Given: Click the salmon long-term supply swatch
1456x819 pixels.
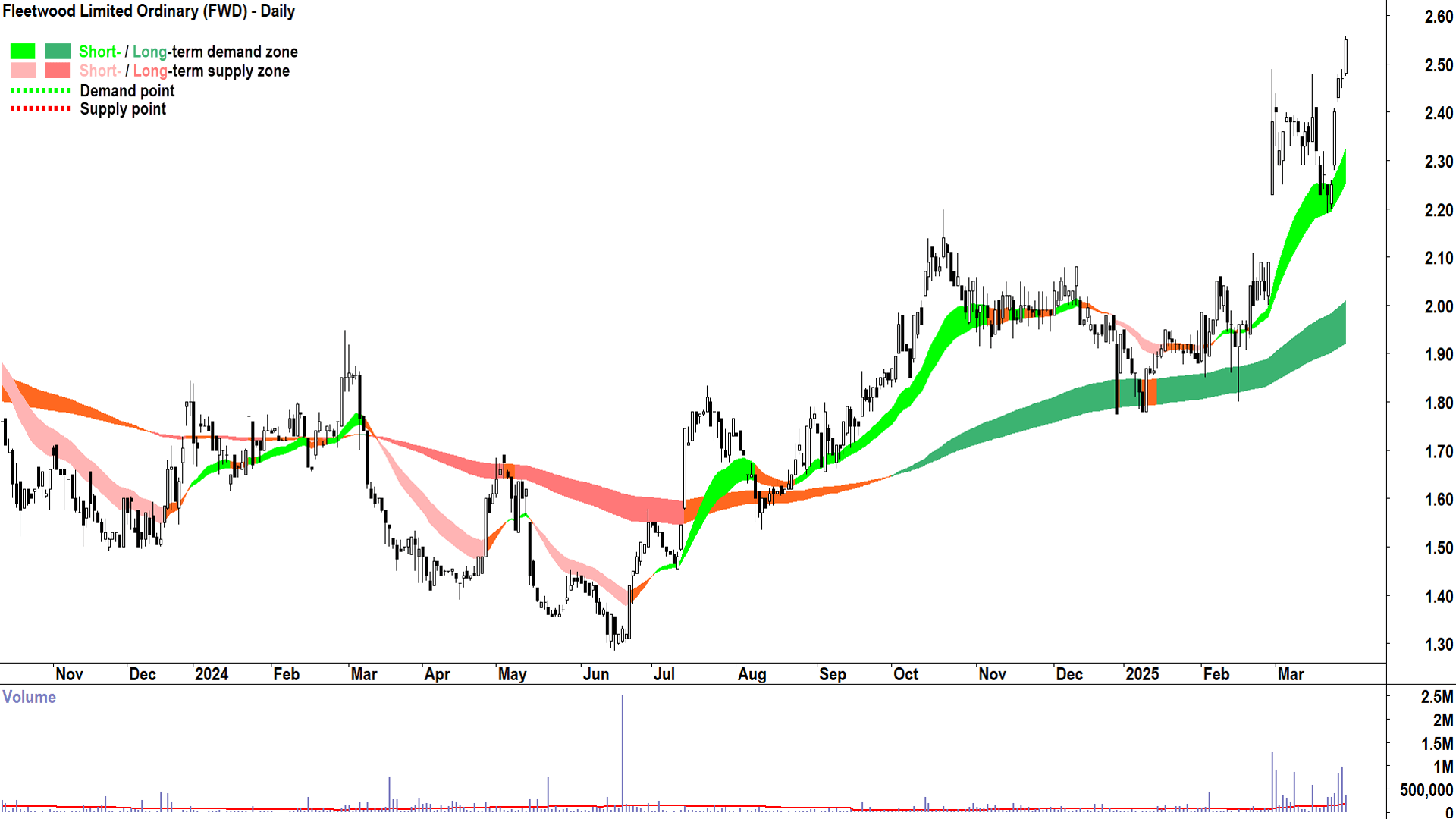Looking at the screenshot, I should point(58,71).
